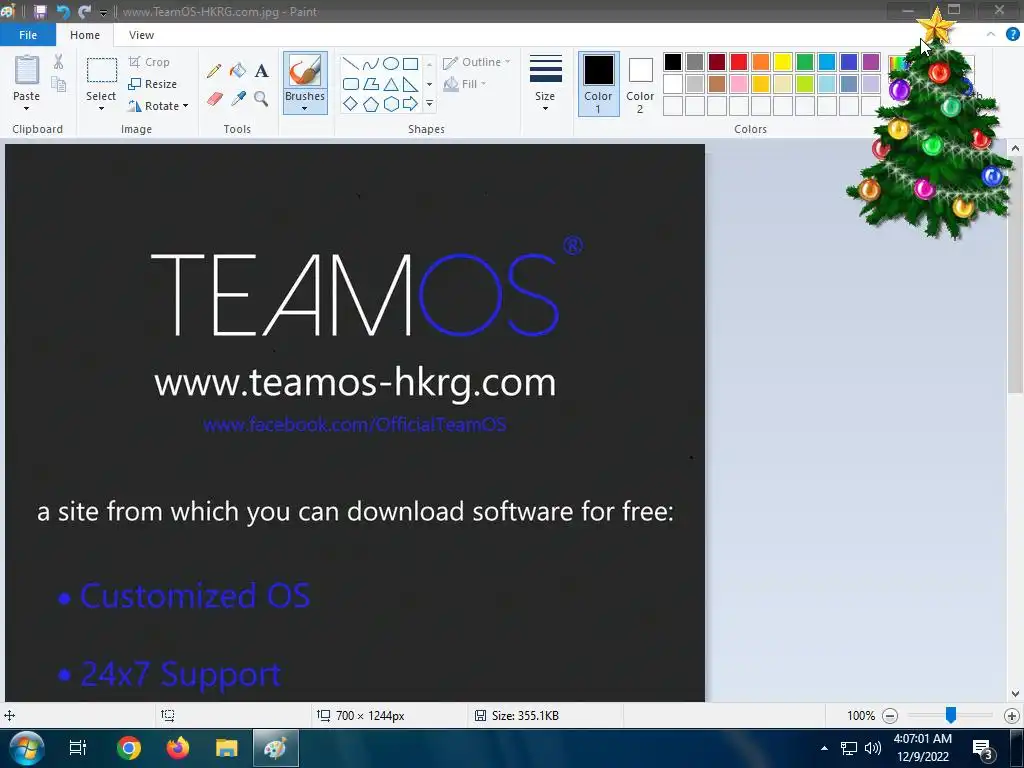Click the Paste clipboard icon

click(x=27, y=70)
